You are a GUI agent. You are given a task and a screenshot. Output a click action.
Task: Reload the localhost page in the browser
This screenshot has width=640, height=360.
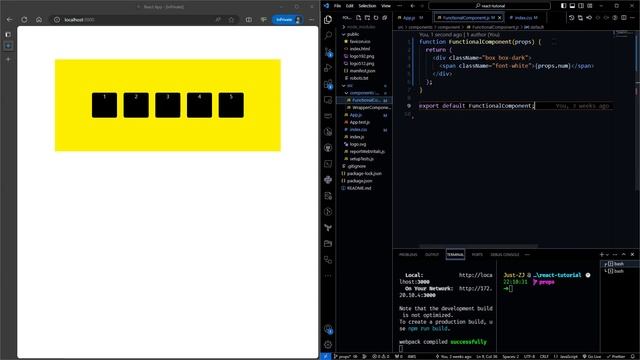click(24, 20)
